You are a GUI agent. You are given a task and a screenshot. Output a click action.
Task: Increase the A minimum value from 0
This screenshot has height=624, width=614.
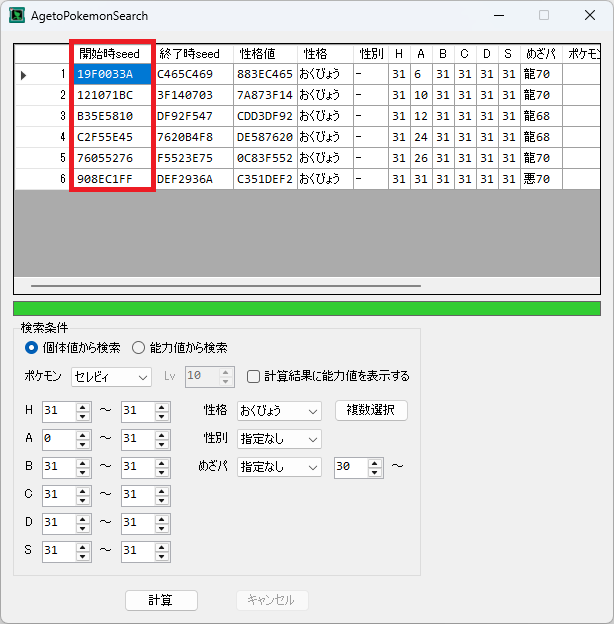(x=82, y=435)
